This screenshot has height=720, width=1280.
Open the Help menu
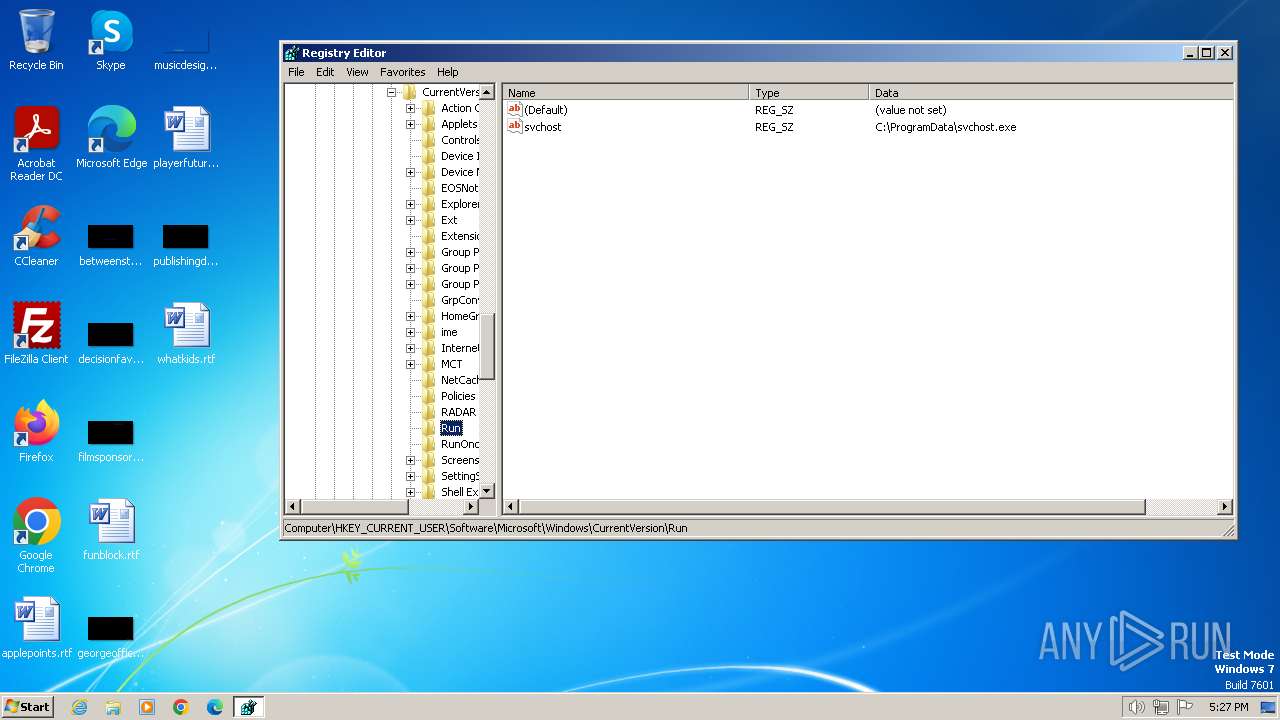pyautogui.click(x=447, y=72)
